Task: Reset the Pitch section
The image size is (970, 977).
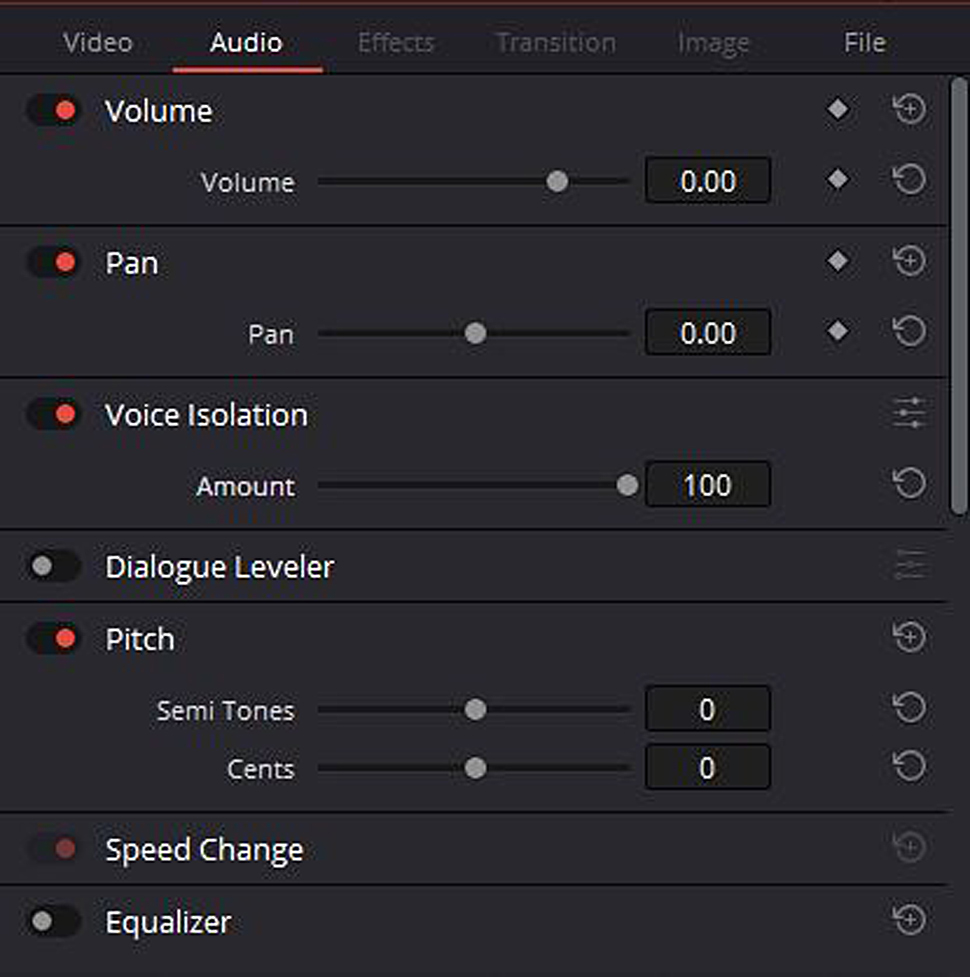Action: click(909, 637)
